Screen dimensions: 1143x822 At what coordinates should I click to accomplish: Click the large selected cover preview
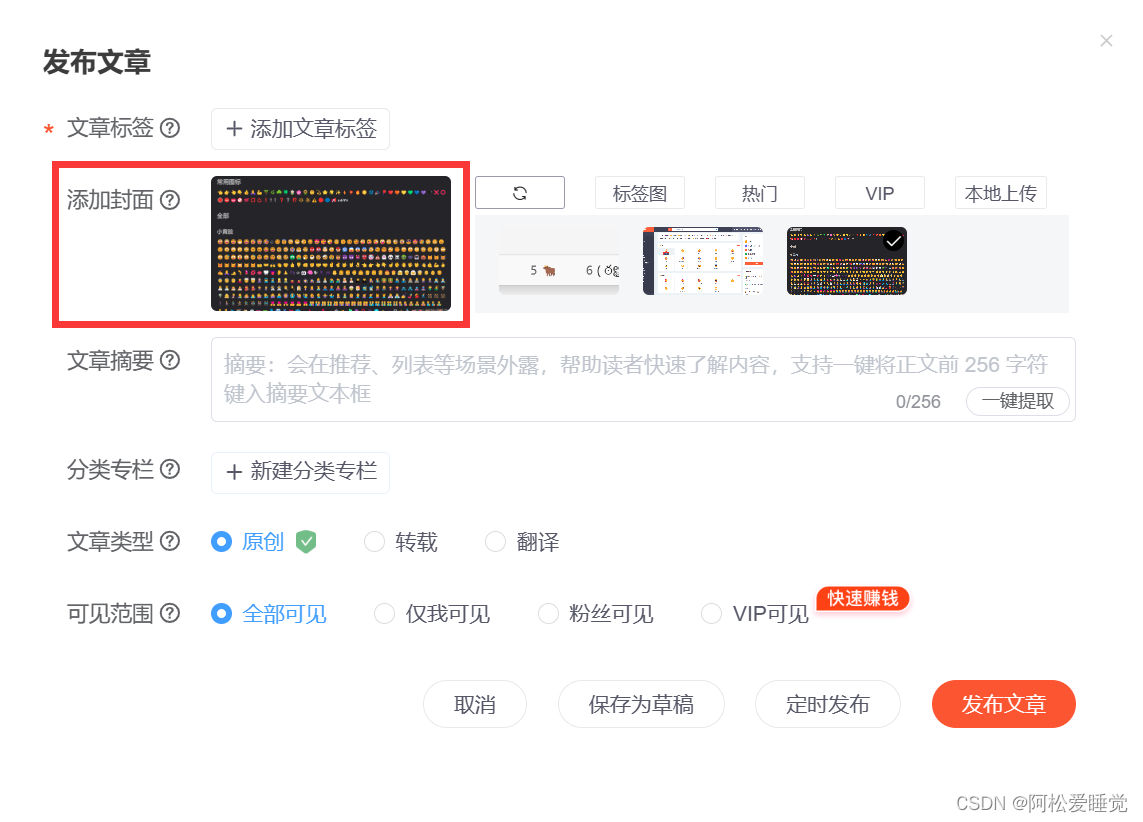tap(331, 243)
